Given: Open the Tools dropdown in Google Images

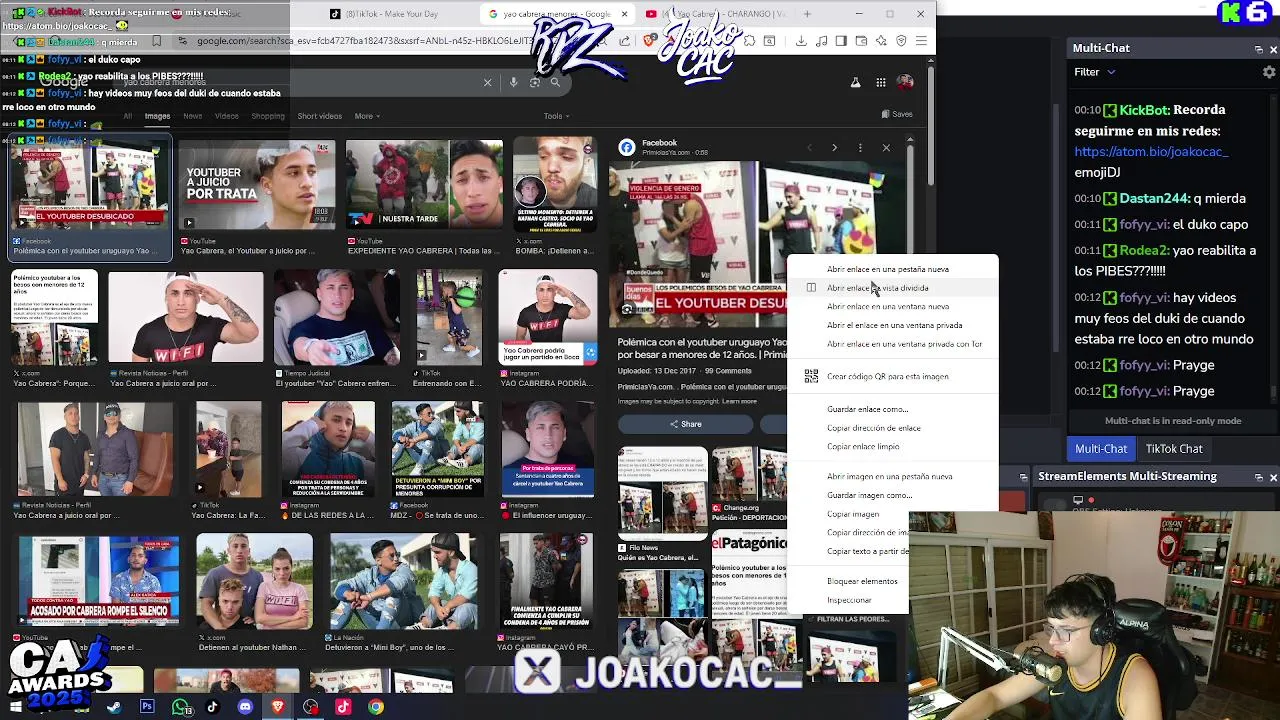Looking at the screenshot, I should tap(556, 116).
